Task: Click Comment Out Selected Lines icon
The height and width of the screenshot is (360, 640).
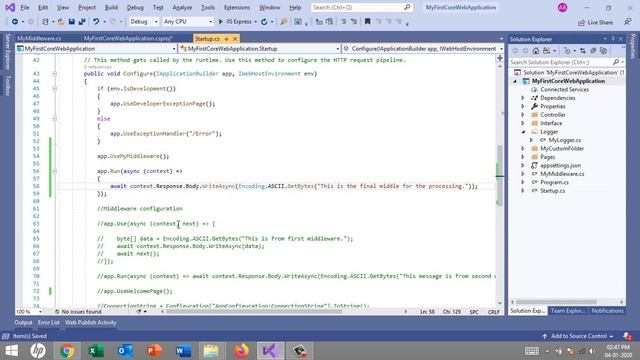Action: [x=344, y=22]
